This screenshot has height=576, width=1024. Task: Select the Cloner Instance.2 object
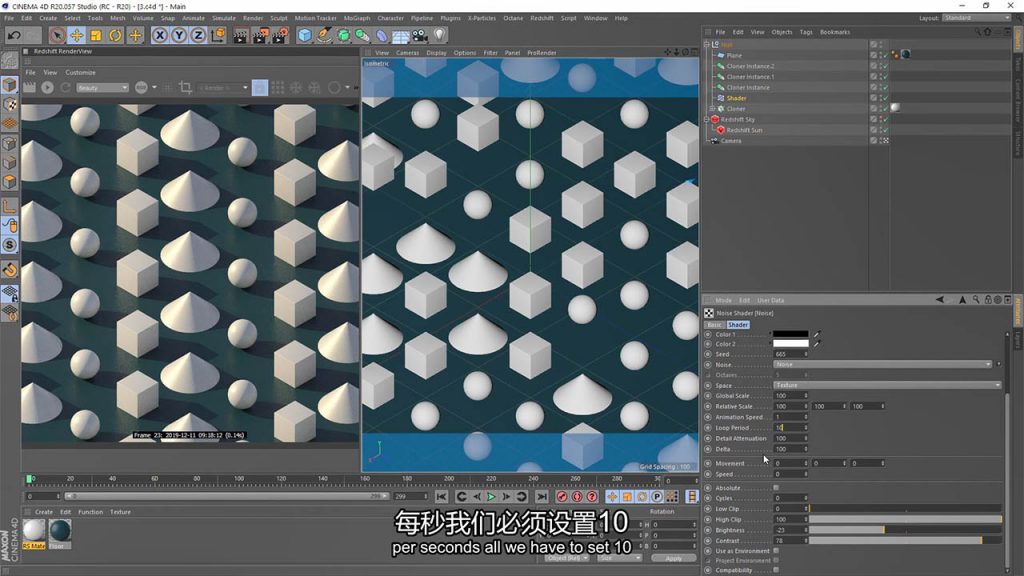(750, 66)
